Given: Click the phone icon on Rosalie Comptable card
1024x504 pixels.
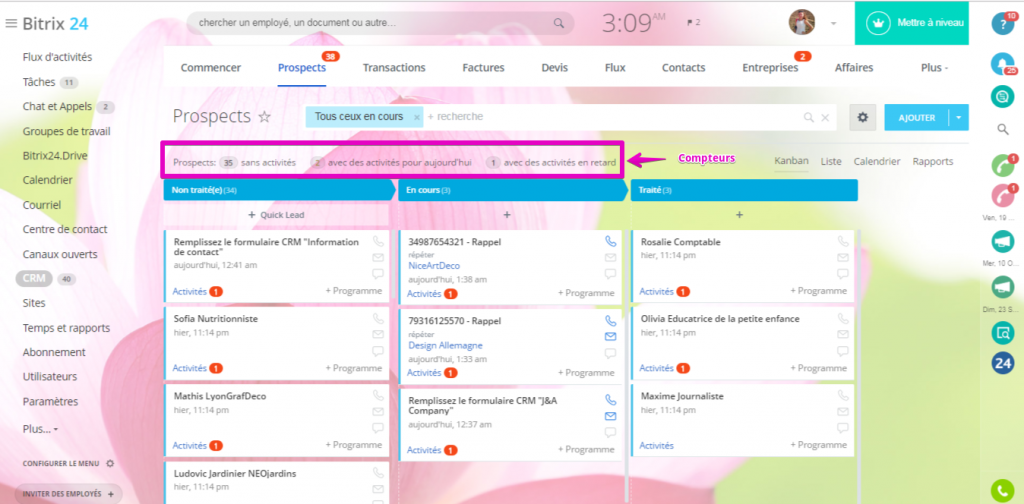Looking at the screenshot, I should tap(842, 241).
